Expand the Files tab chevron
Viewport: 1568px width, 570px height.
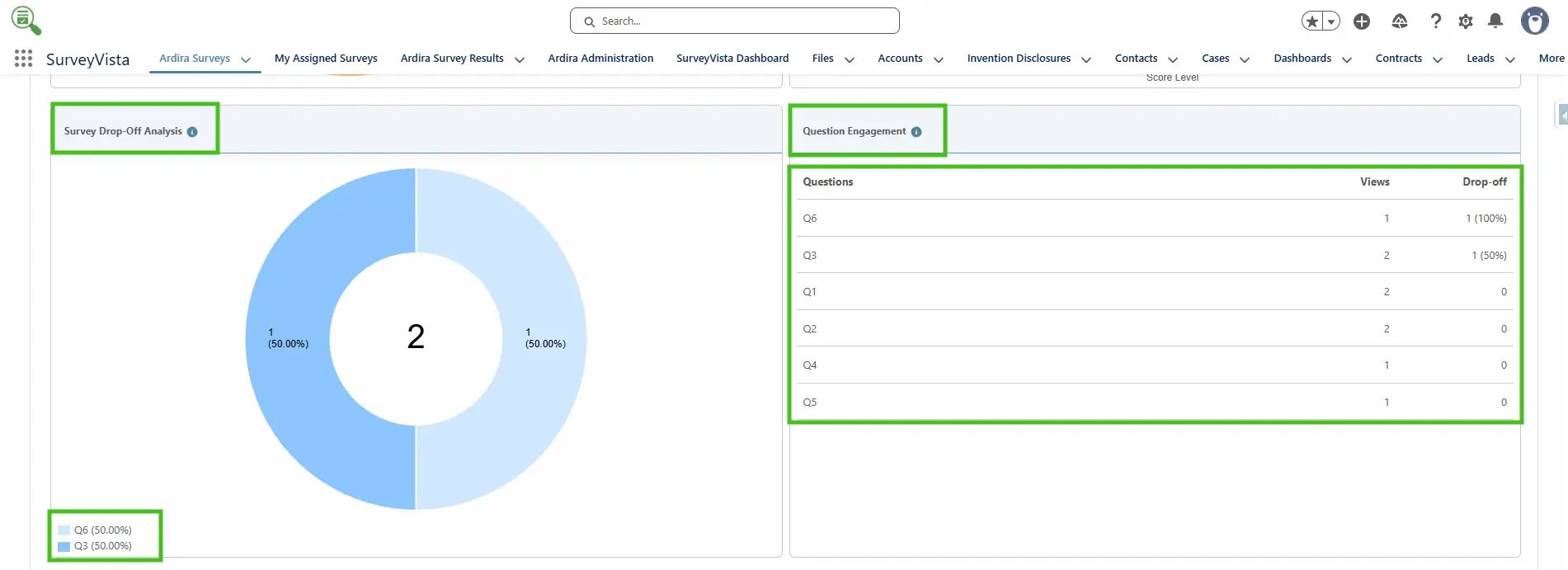850,59
